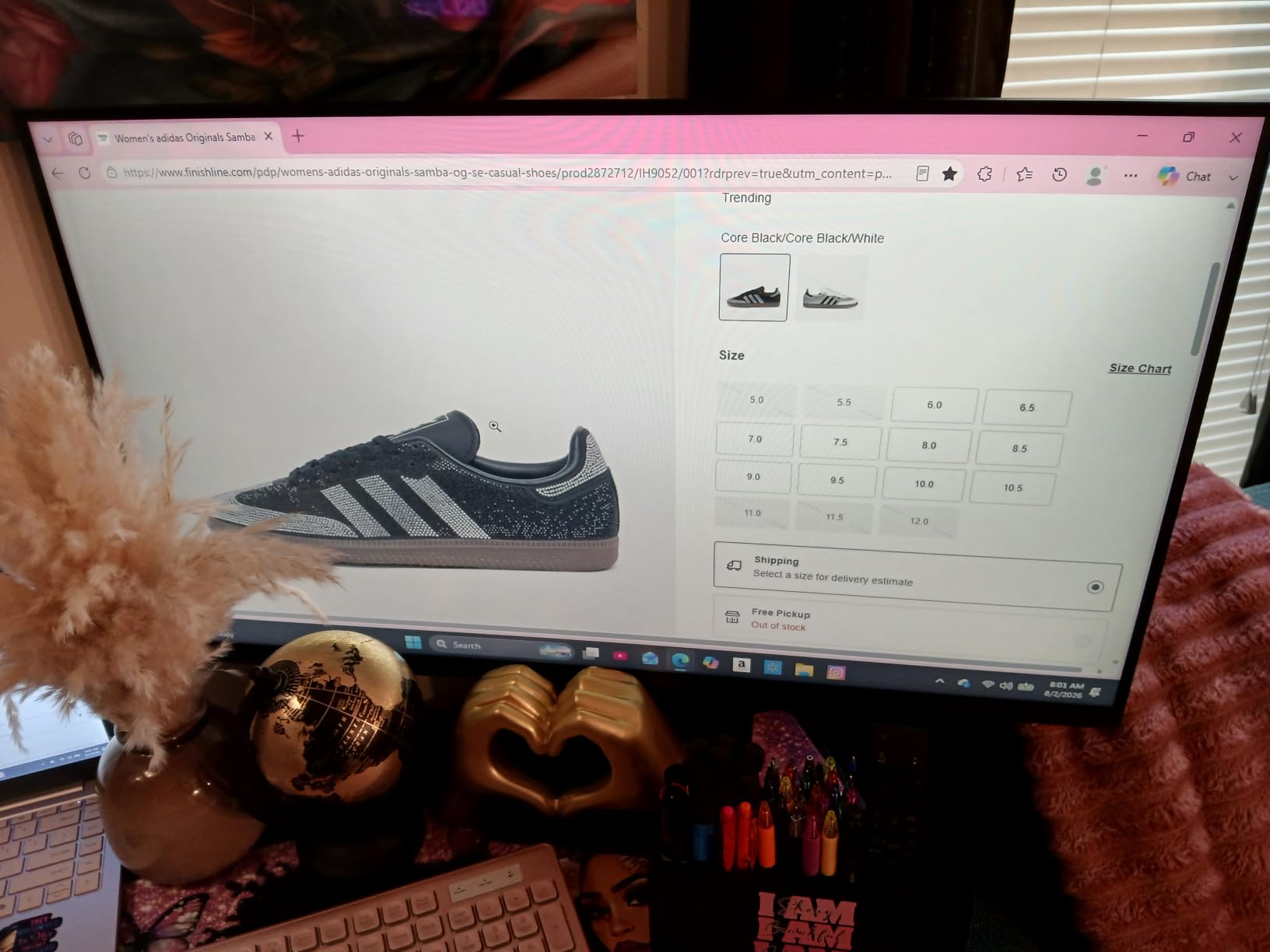1270x952 pixels.
Task: Select the white Samba colorway thumbnail
Action: (830, 289)
